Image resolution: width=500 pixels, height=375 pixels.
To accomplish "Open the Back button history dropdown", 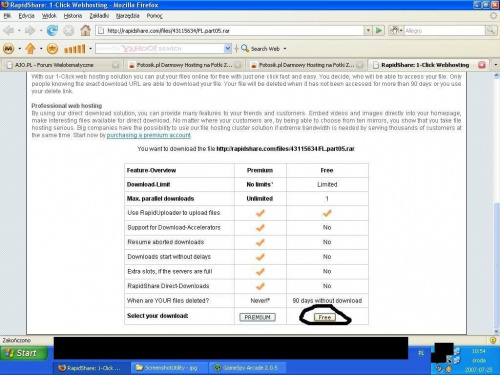I will tap(19, 31).
